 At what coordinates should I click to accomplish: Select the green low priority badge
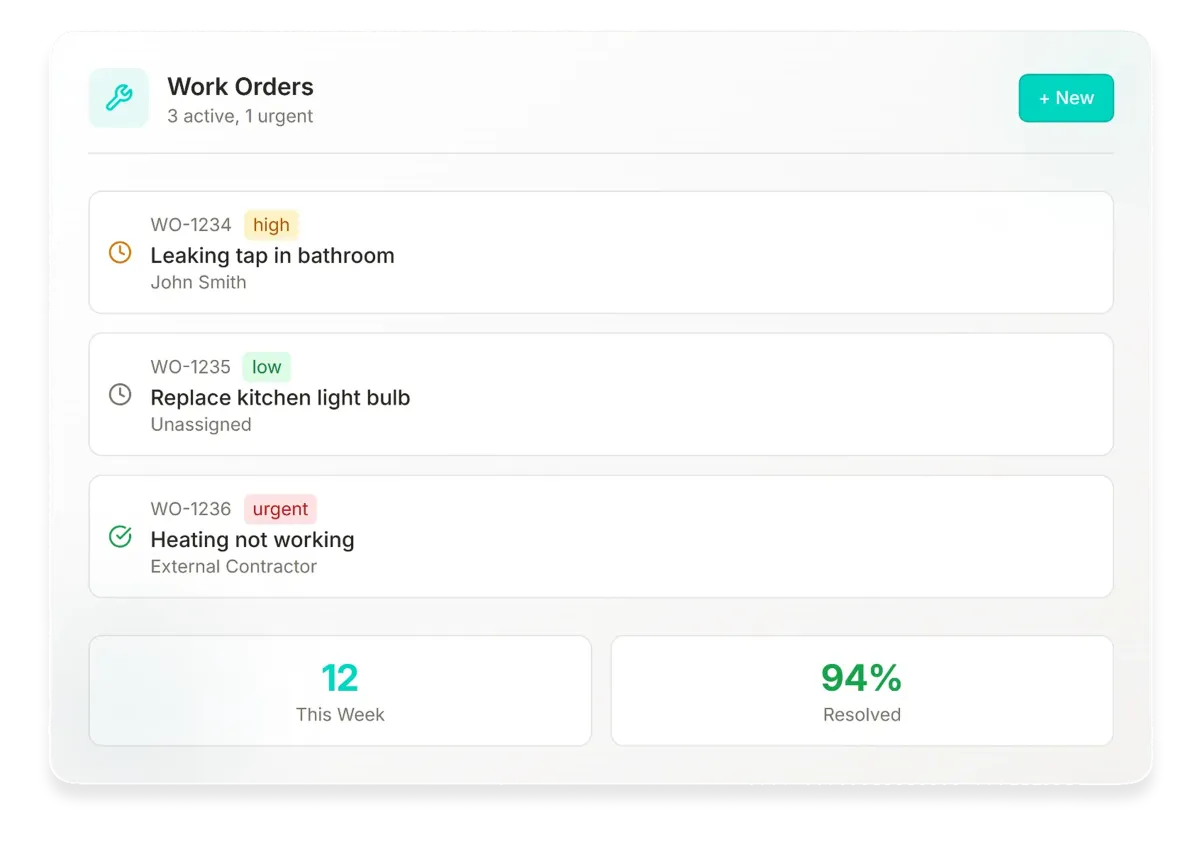point(267,367)
